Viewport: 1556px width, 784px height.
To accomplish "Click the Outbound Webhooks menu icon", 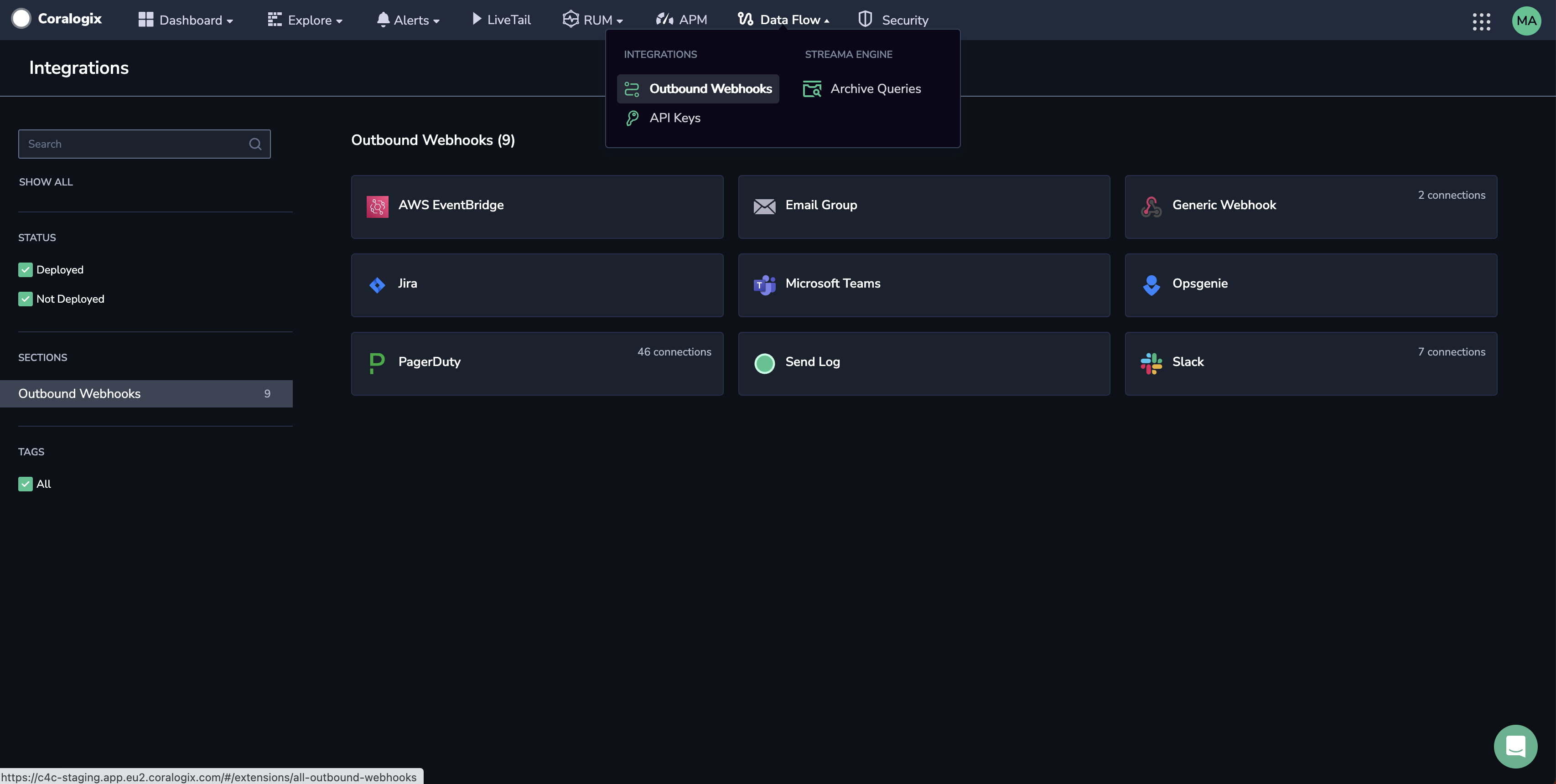I will click(632, 89).
